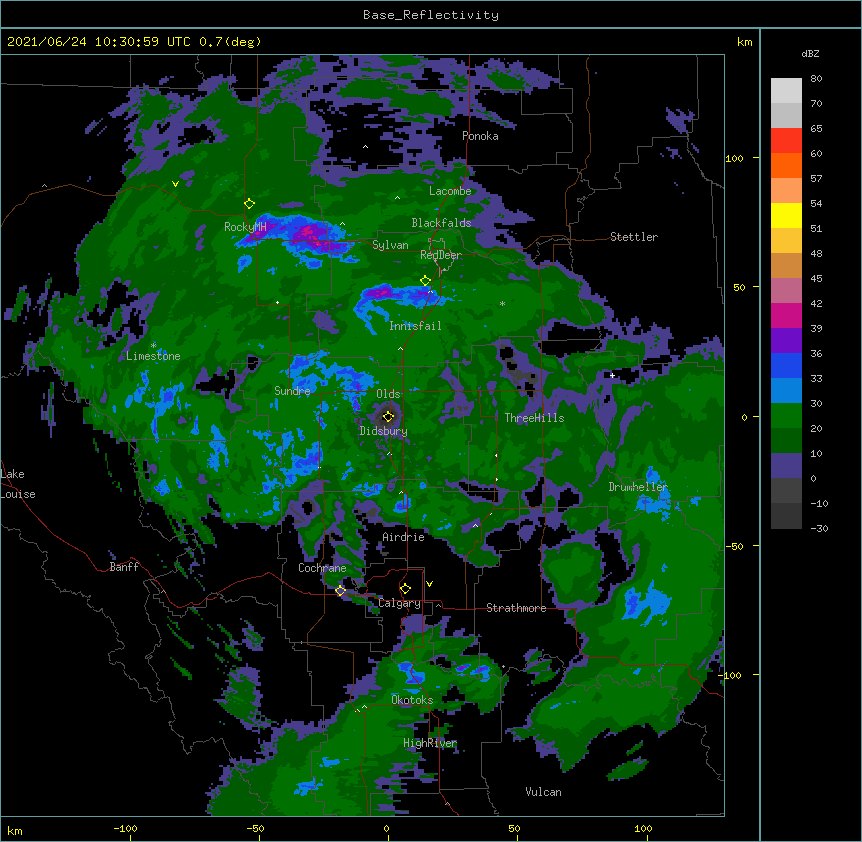
Task: Click the Calgary city label
Action: click(399, 603)
